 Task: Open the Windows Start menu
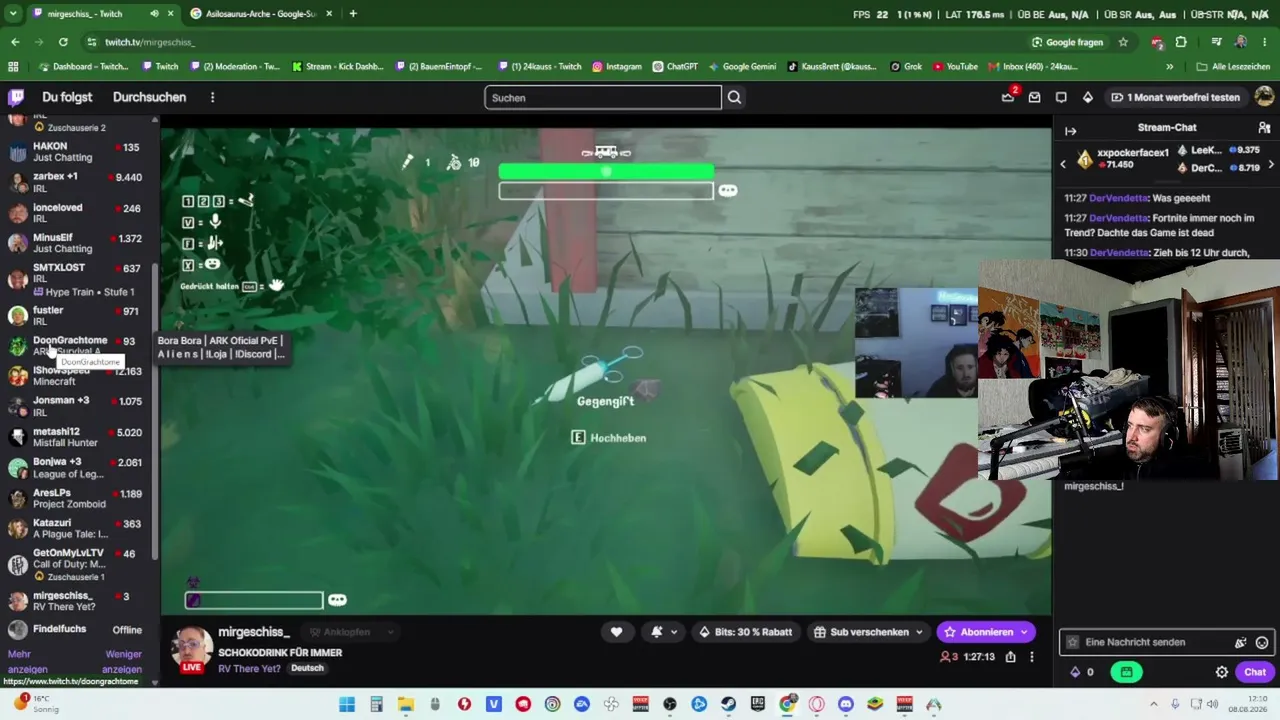(x=347, y=705)
